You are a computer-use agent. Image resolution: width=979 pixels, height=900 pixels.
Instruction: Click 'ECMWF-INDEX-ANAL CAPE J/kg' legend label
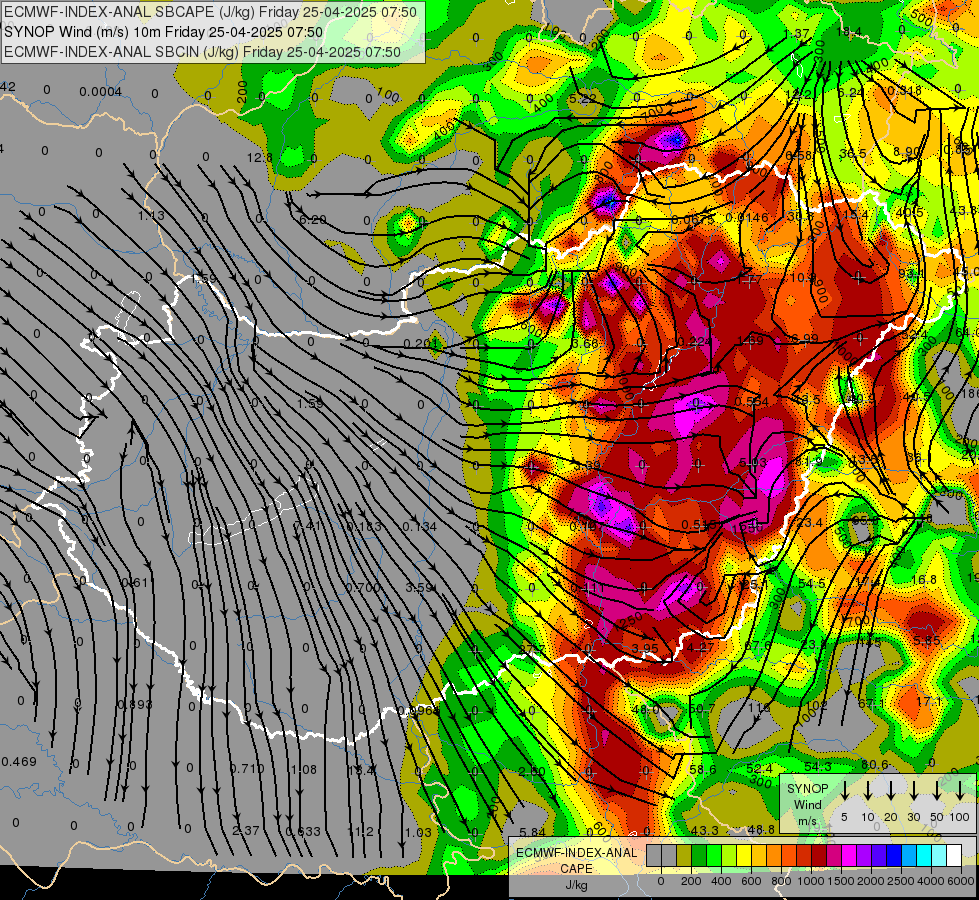(576, 868)
